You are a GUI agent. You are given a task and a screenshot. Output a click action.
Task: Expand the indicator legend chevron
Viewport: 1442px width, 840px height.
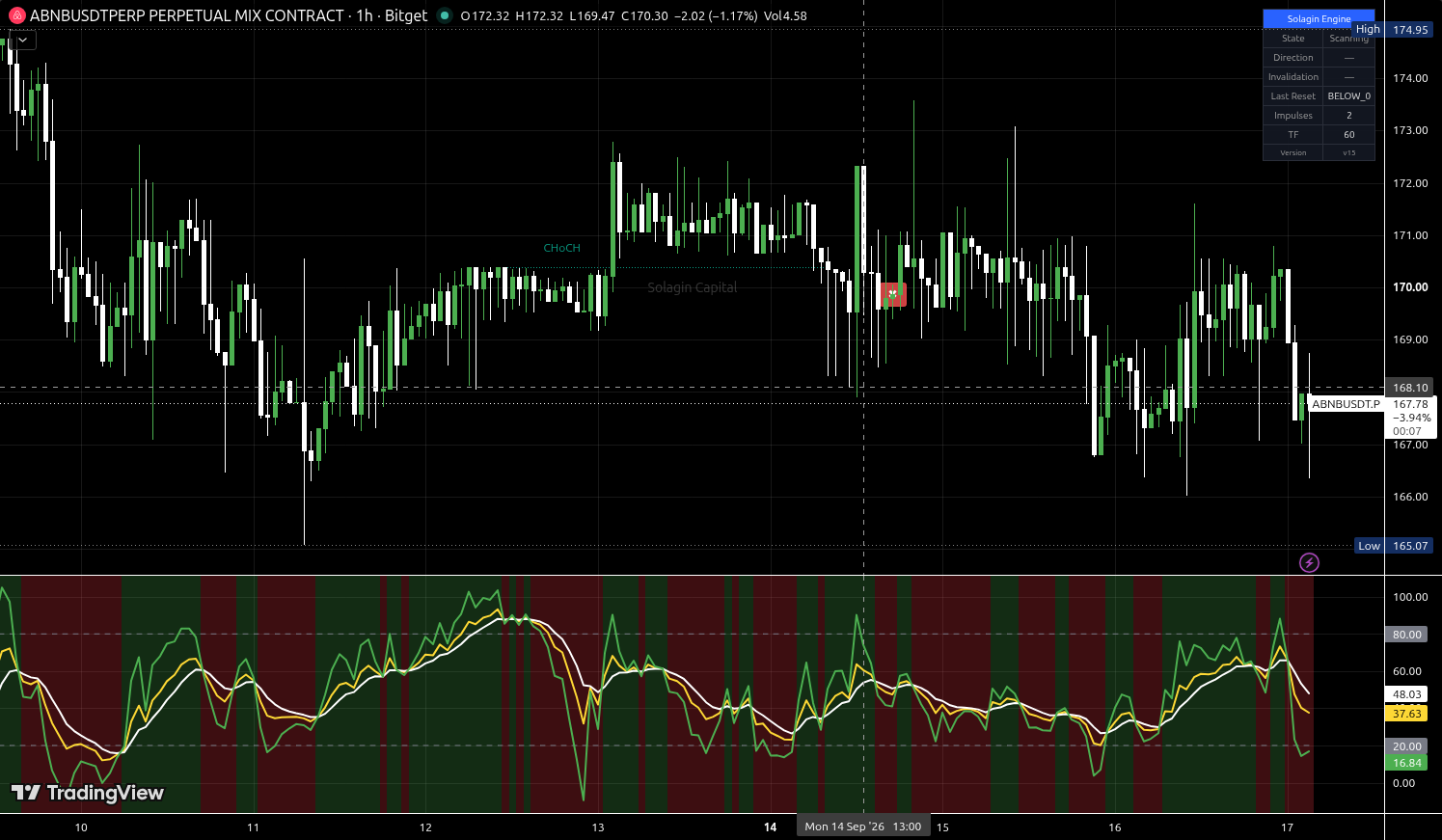point(22,41)
